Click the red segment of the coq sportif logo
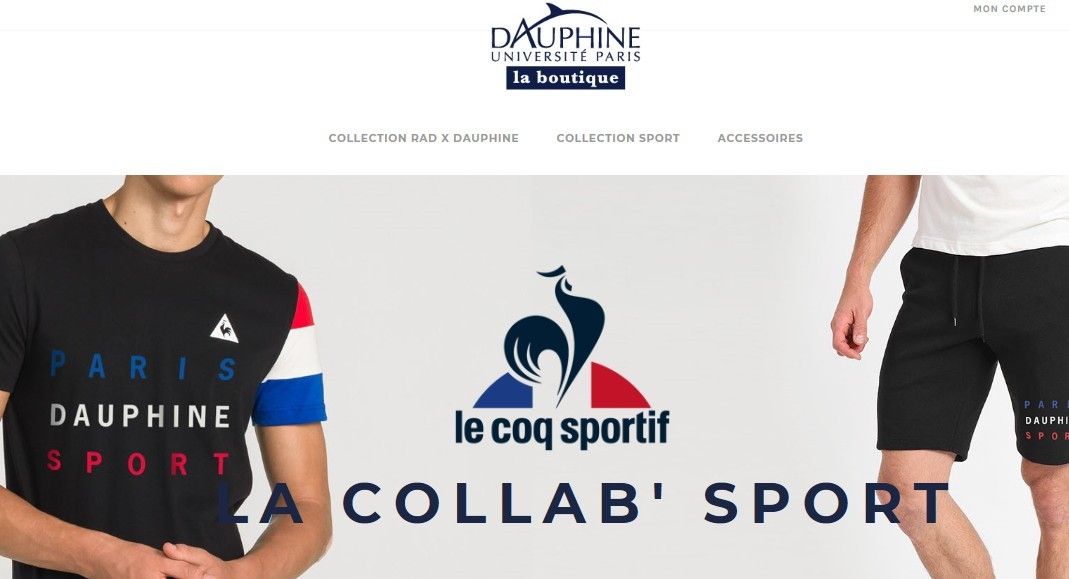Image resolution: width=1069 pixels, height=579 pixels. click(x=617, y=387)
